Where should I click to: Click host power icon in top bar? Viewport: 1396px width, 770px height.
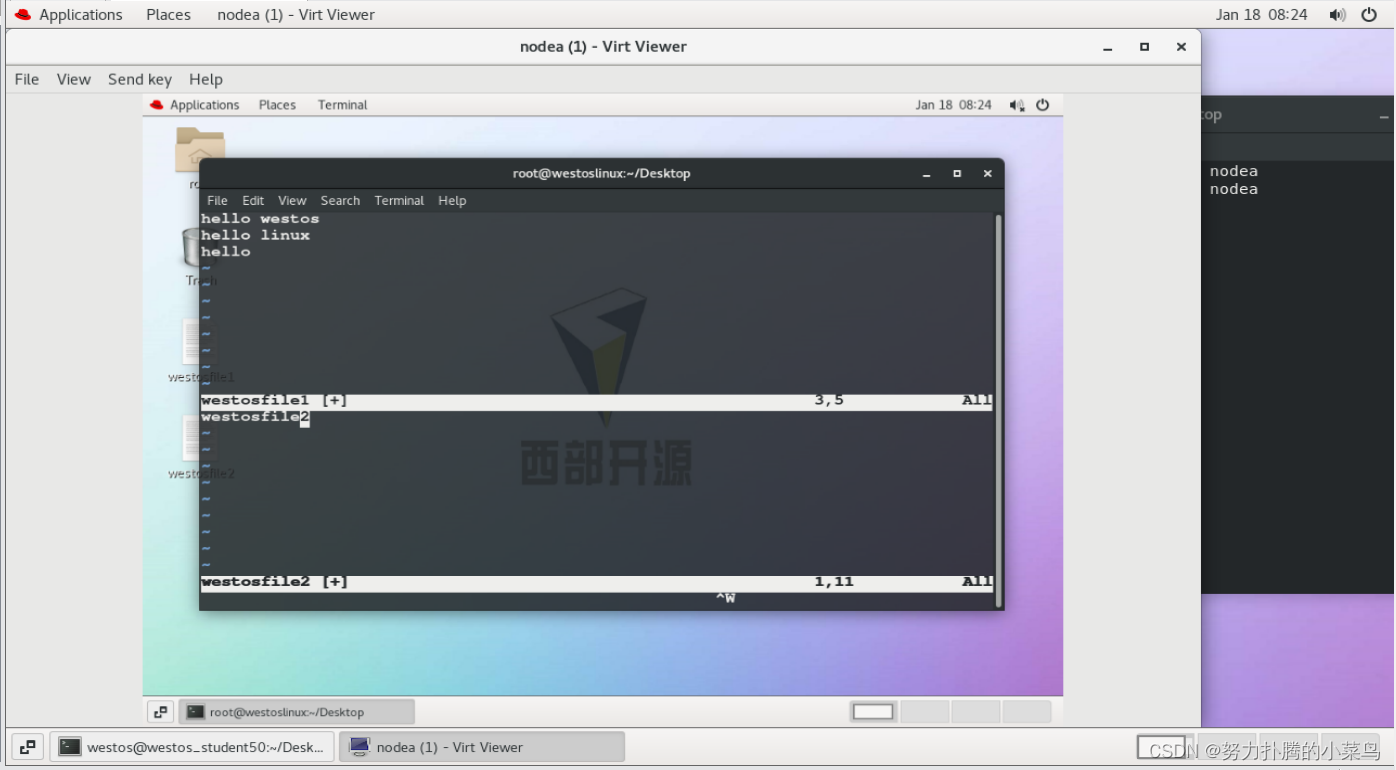click(1369, 14)
